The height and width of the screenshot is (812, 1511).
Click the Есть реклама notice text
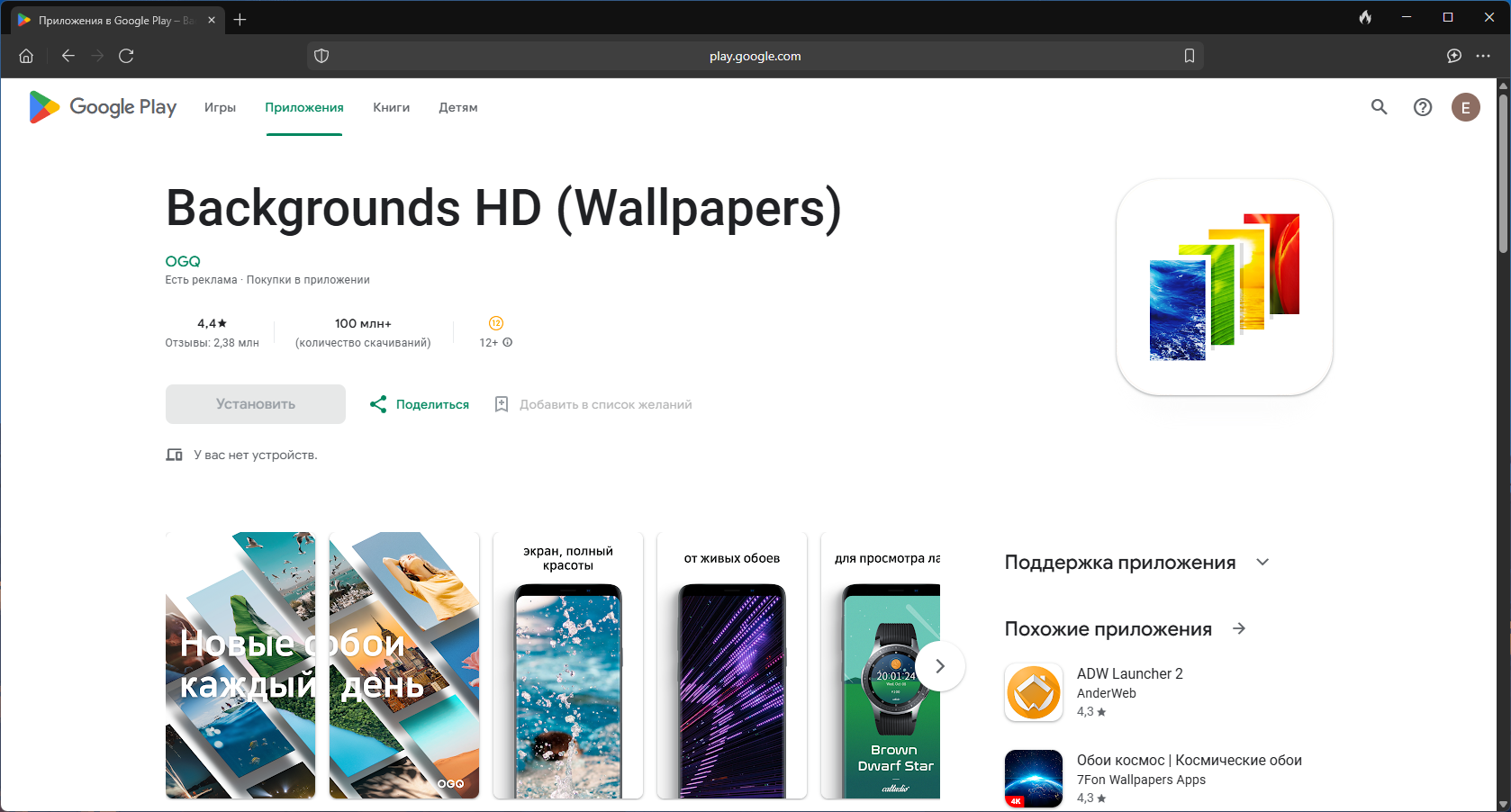(201, 280)
